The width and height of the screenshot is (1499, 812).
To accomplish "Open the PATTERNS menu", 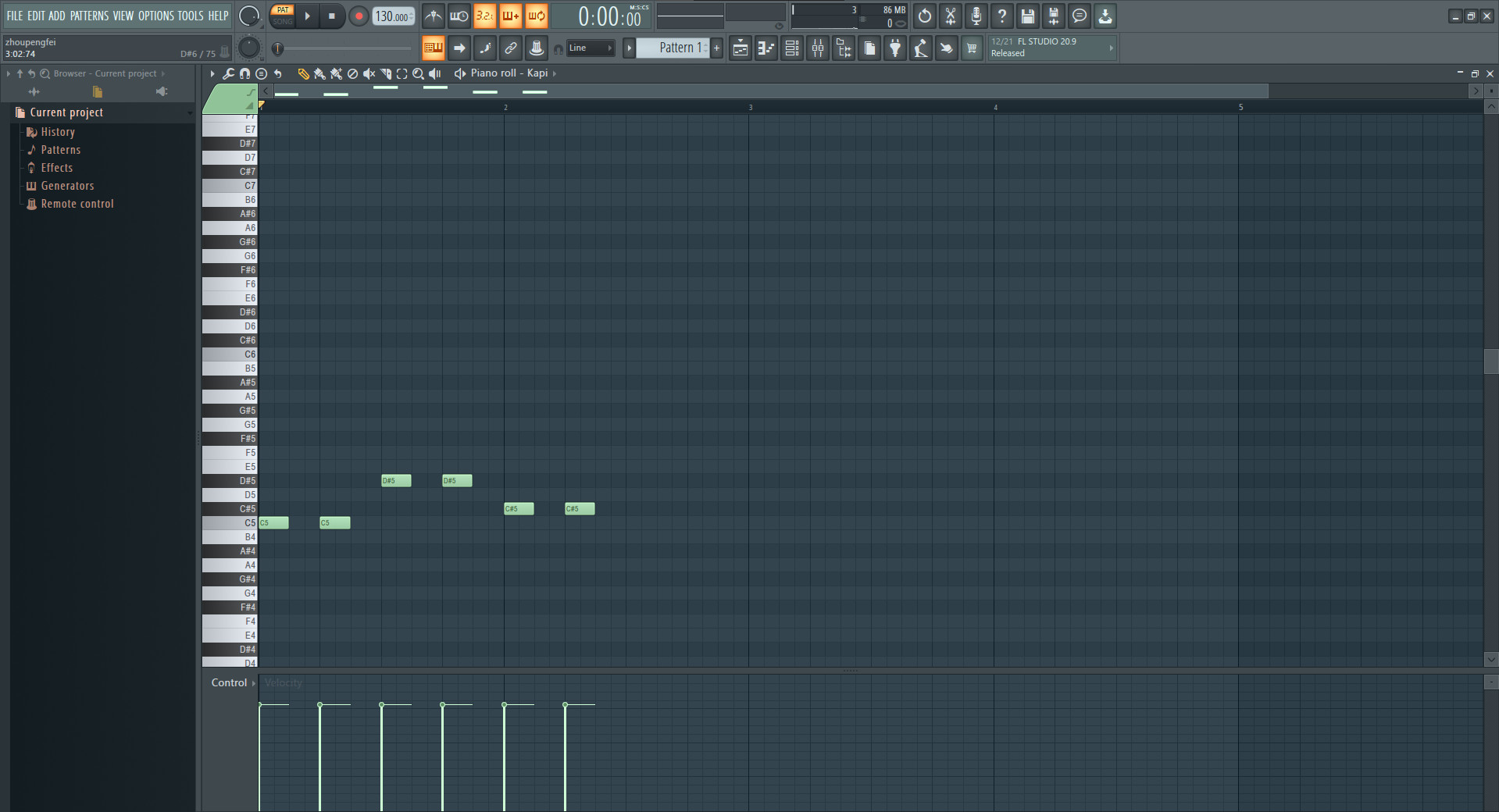I will pyautogui.click(x=89, y=16).
